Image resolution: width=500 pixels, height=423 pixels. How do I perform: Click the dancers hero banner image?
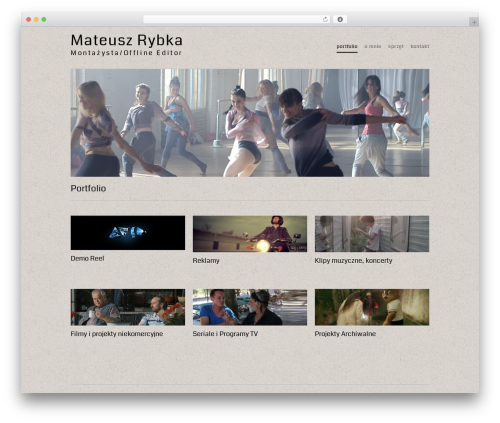pos(250,123)
